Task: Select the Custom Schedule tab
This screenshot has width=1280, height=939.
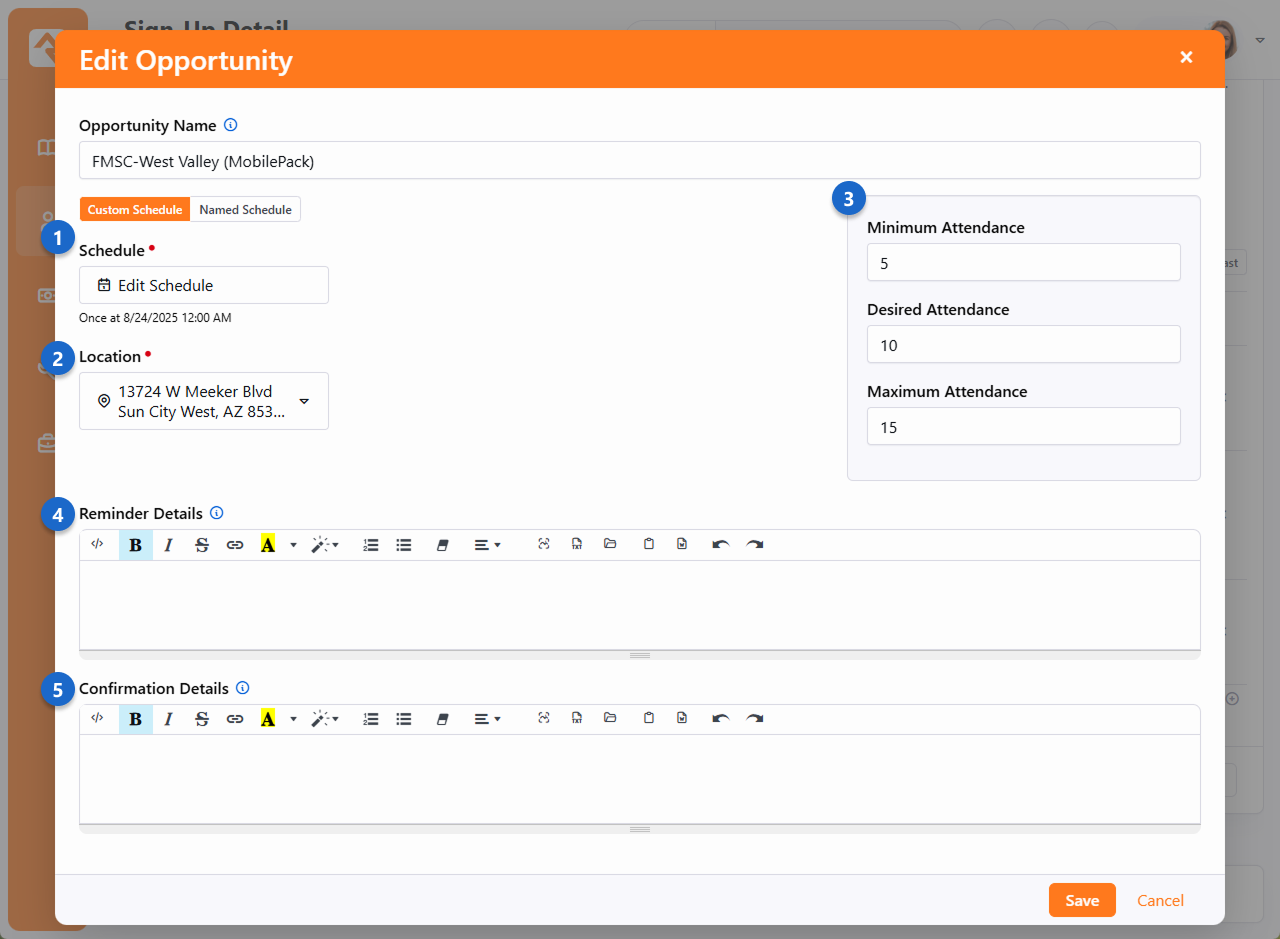Action: click(x=135, y=210)
